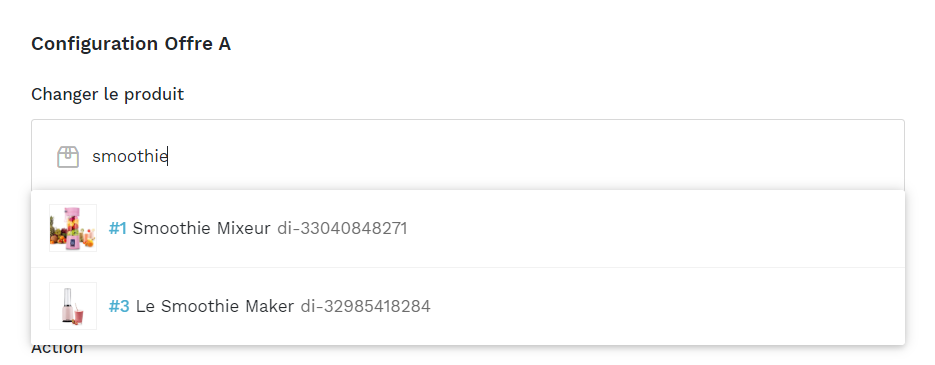The width and height of the screenshot is (935, 365).
Task: Click the Changer le produit label
Action: point(107,94)
